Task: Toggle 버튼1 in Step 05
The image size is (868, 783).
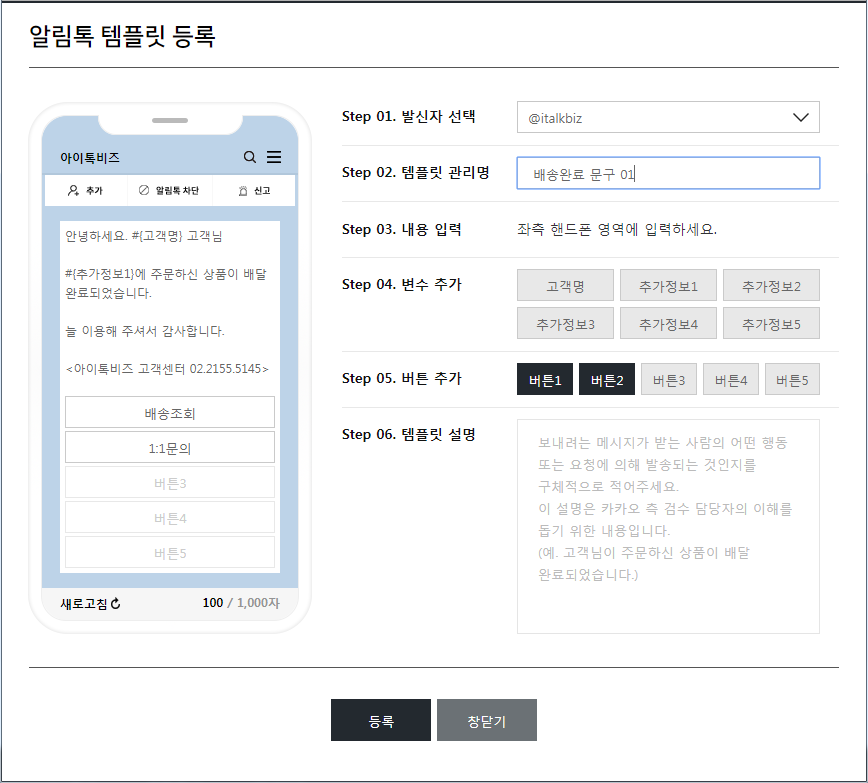Action: click(x=545, y=379)
